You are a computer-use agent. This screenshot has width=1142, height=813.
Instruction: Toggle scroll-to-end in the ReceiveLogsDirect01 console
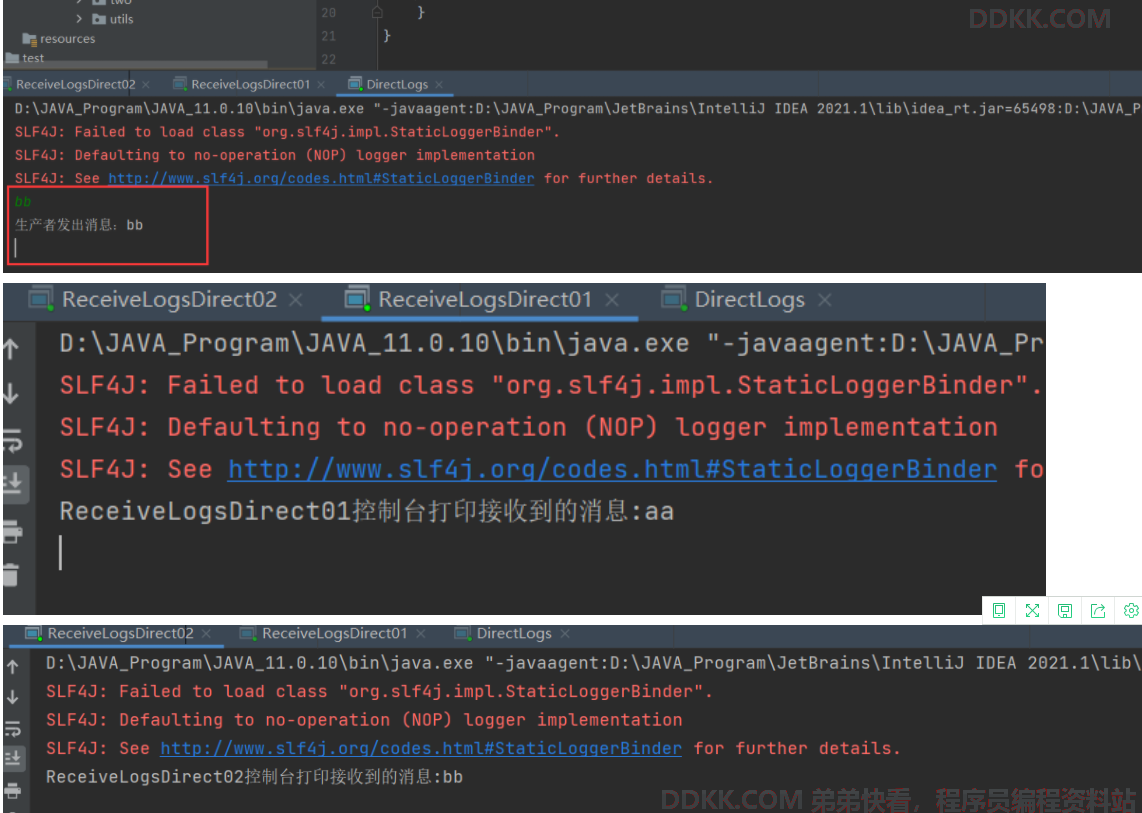click(x=13, y=483)
